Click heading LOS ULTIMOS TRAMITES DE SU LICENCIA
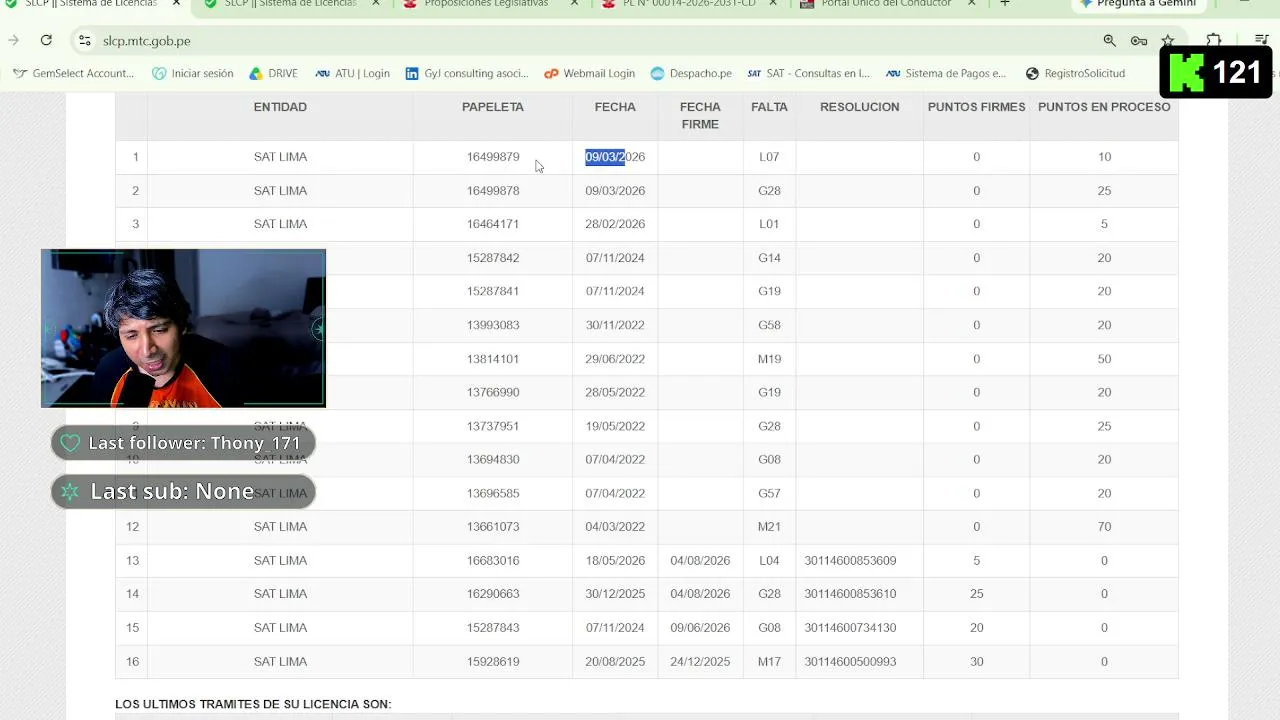Image resolution: width=1280 pixels, height=720 pixels. (253, 705)
